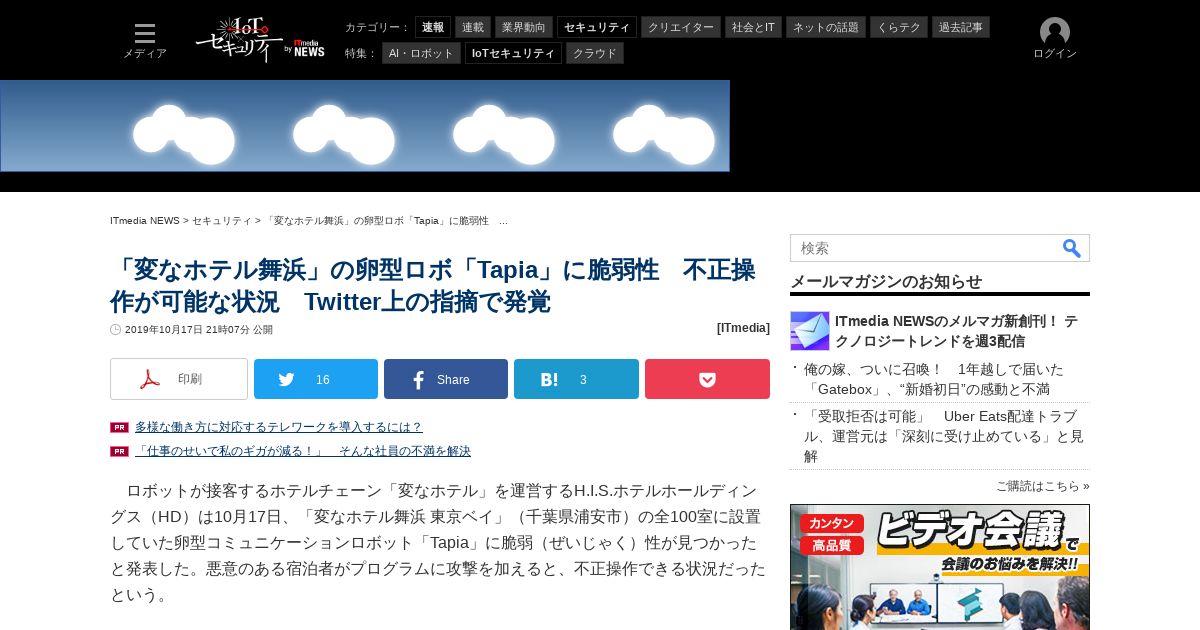Open the AI・ロボット feature tab
1200x630 pixels.
(421, 53)
